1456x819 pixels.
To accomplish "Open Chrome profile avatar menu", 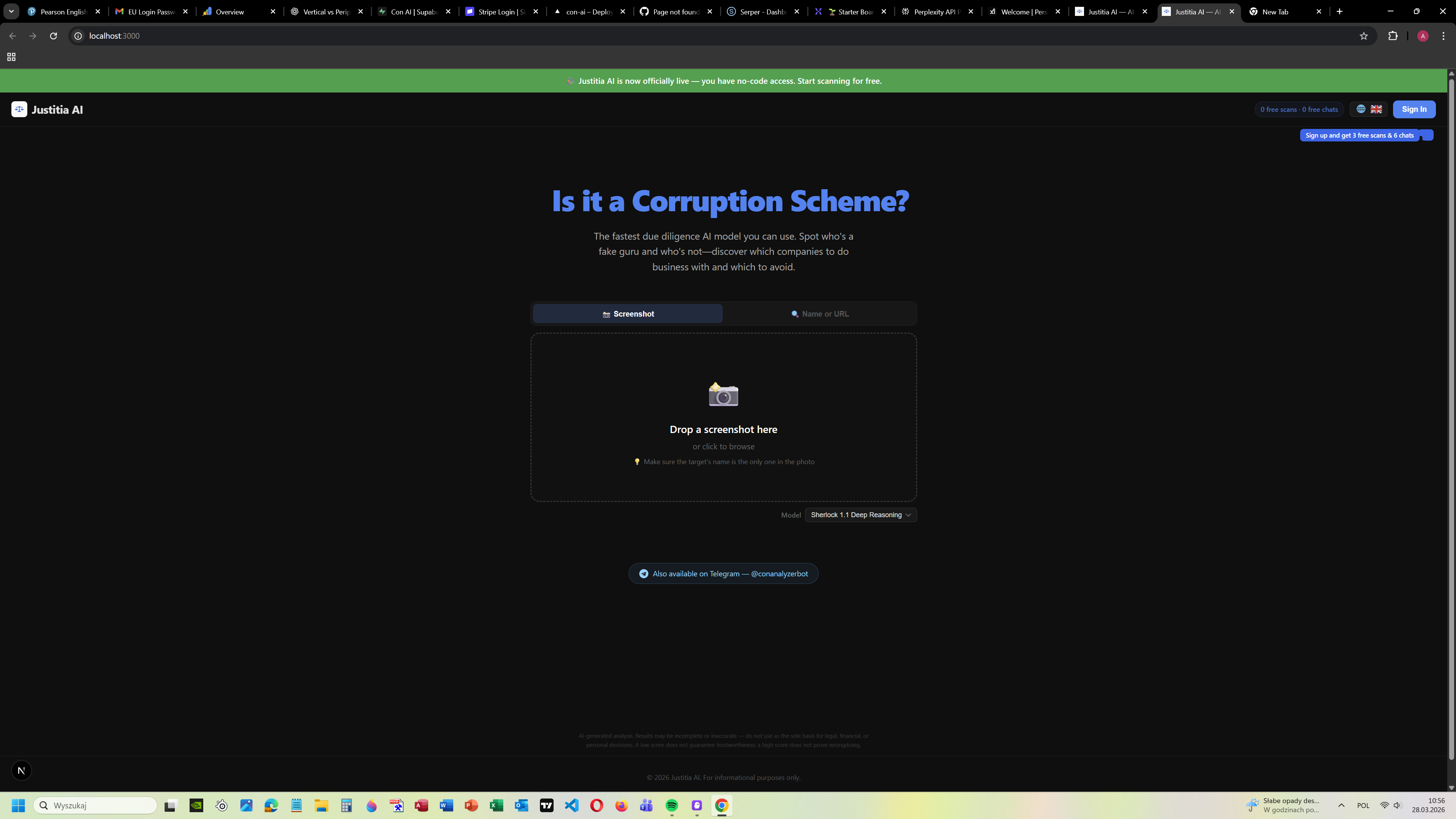I will coord(1423,36).
